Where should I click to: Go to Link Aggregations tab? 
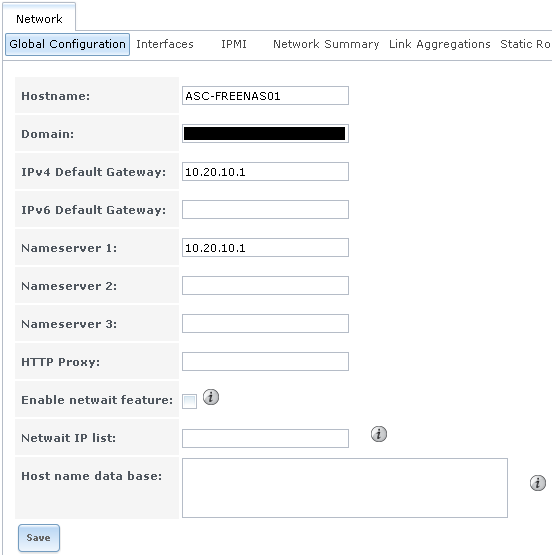tap(439, 44)
